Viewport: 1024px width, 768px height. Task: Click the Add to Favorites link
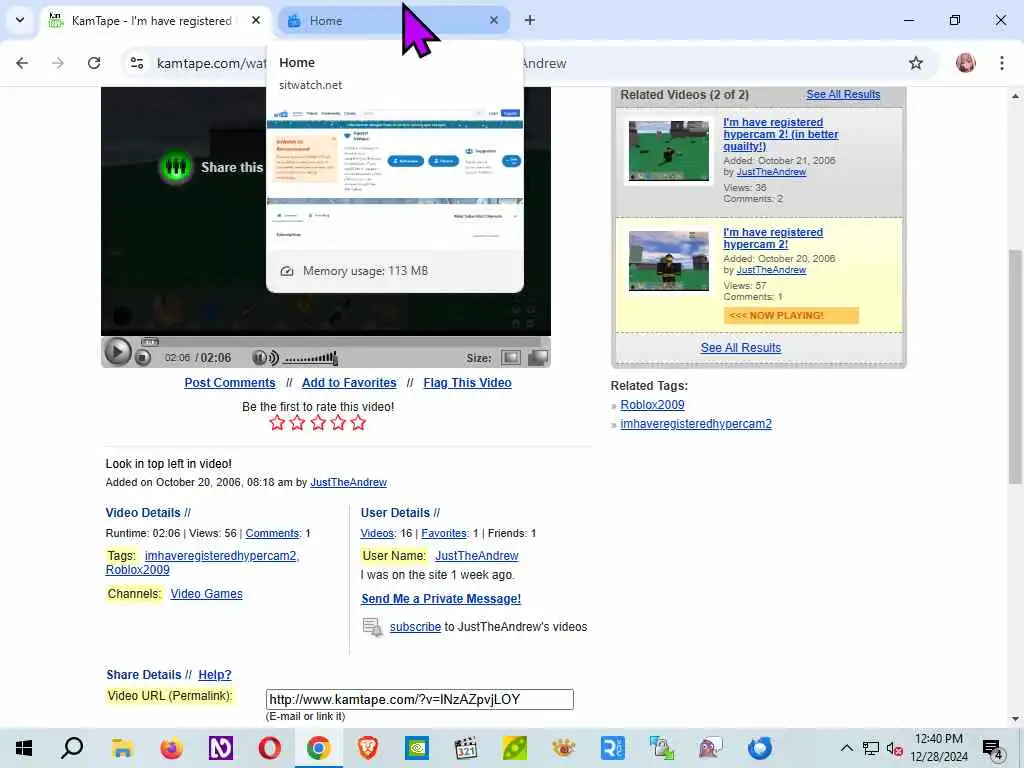(x=349, y=383)
